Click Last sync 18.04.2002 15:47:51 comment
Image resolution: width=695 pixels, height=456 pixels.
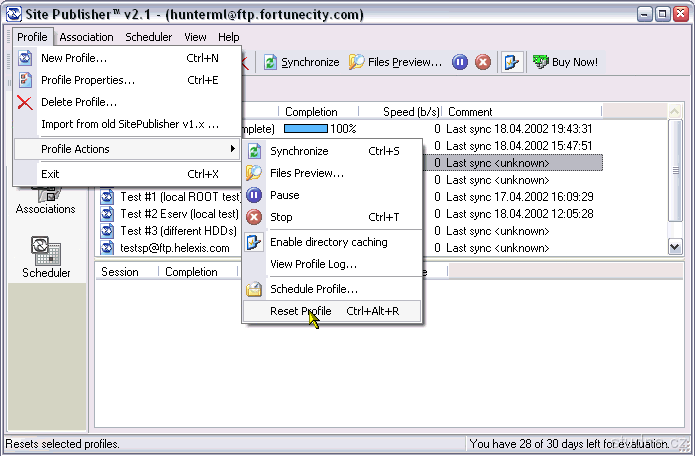click(x=519, y=146)
